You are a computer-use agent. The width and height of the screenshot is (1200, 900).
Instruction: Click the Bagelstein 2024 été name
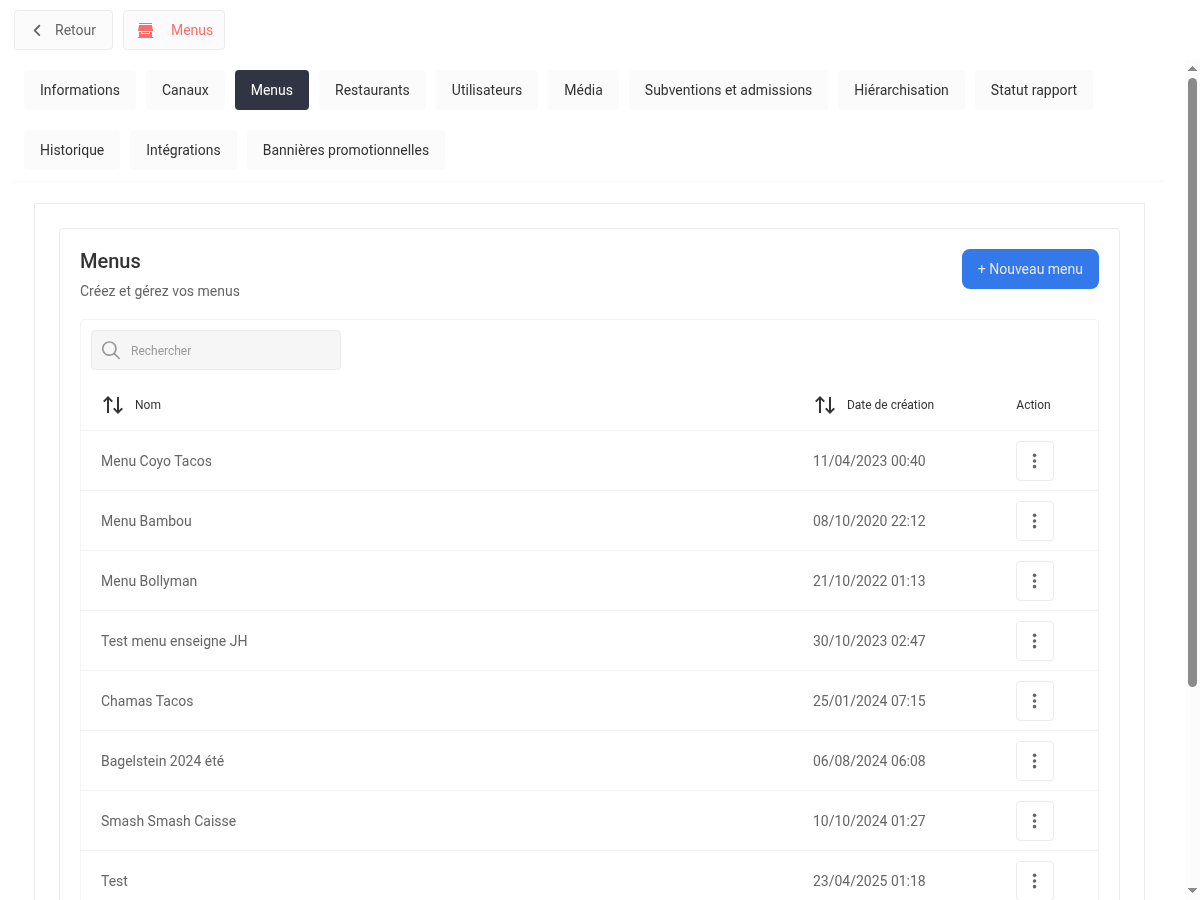[x=162, y=761]
